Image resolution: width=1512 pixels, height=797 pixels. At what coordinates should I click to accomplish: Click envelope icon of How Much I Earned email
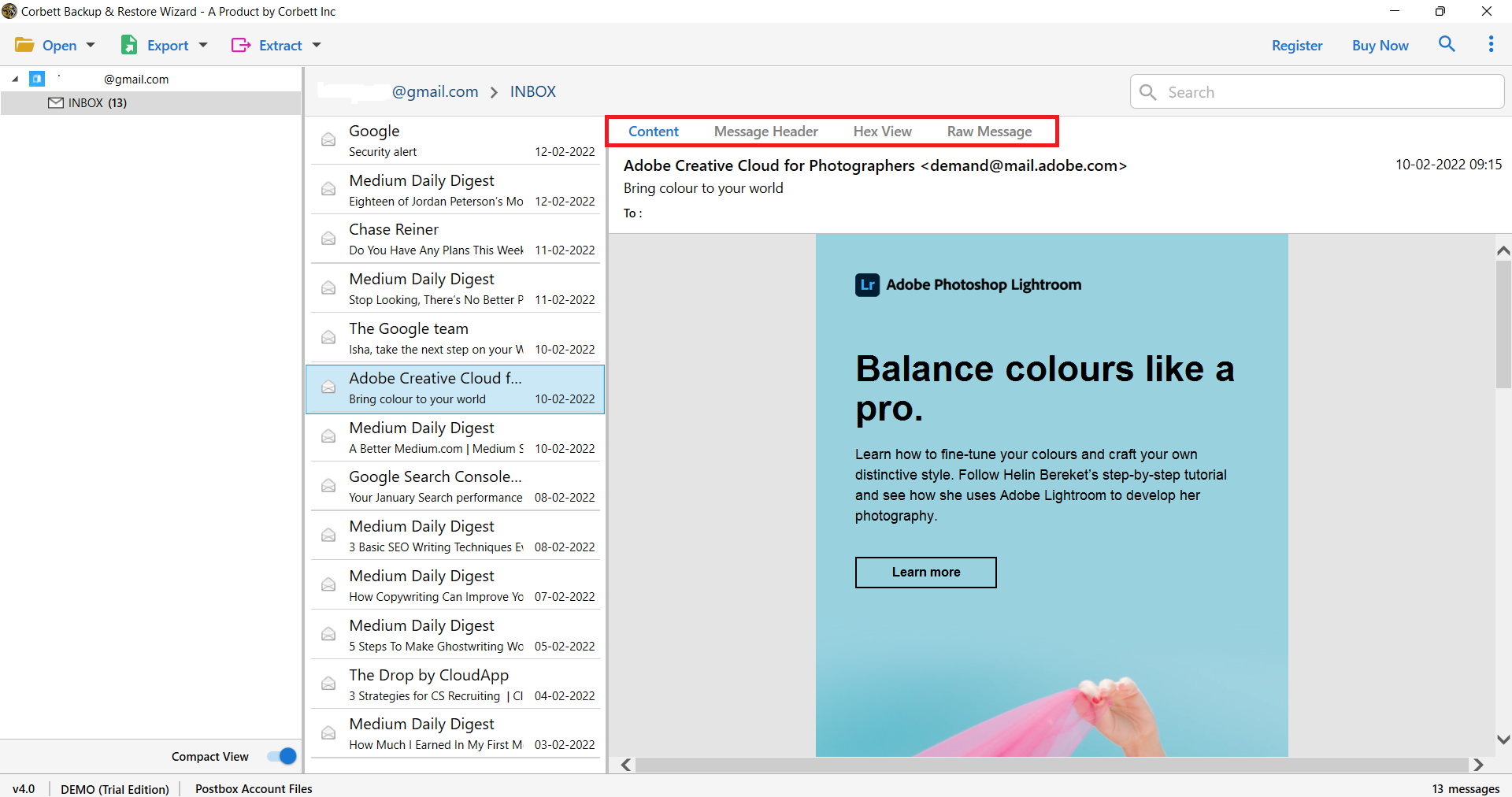pyautogui.click(x=328, y=732)
